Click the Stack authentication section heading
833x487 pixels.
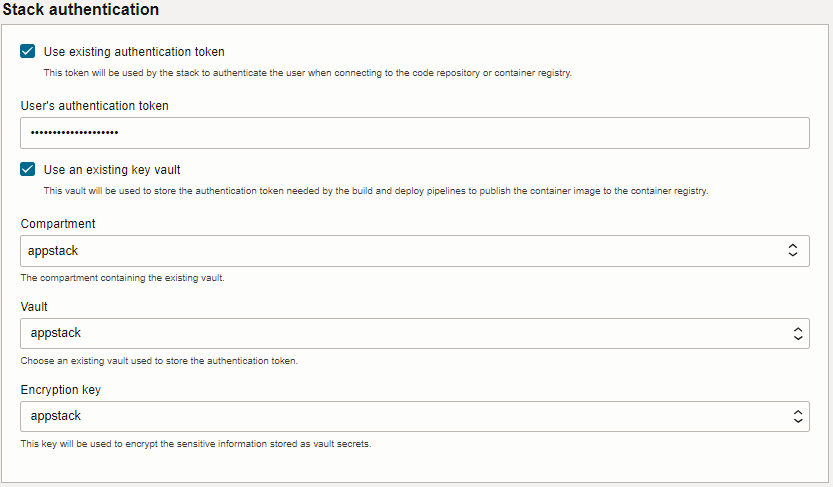81,10
